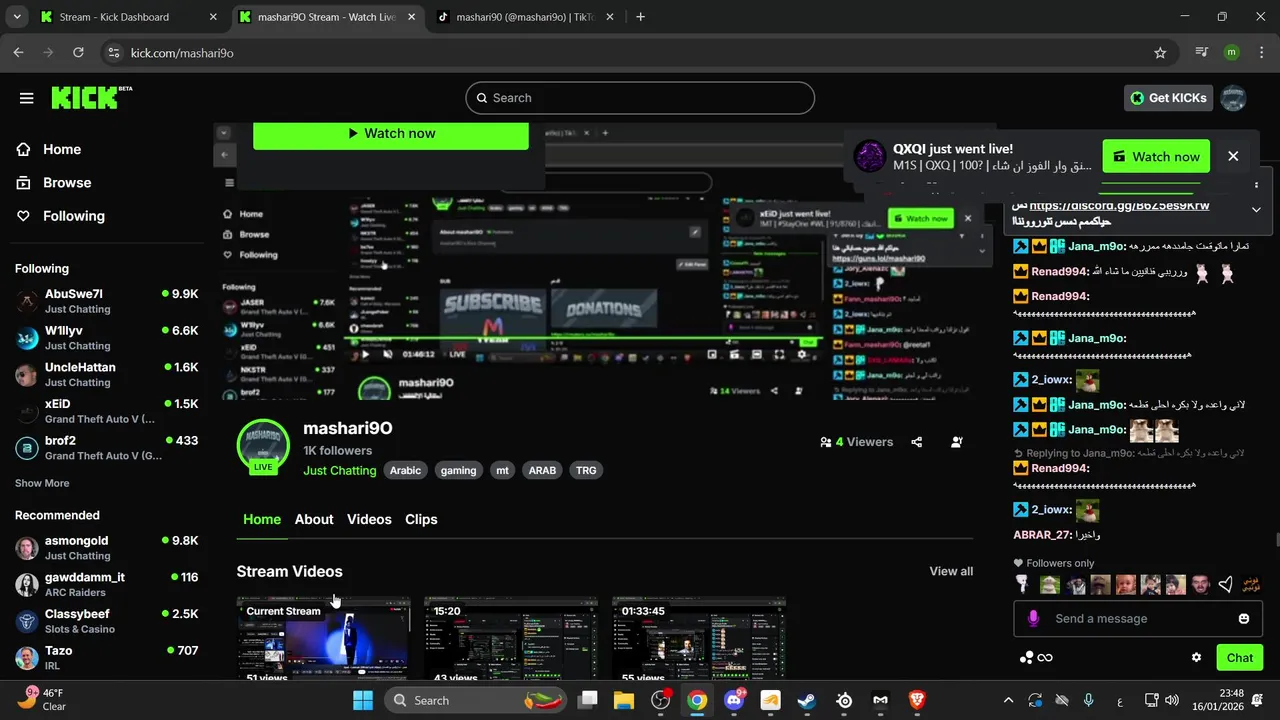The image size is (1280, 720).
Task: Open Tazo recommended channel
Action: coord(106,657)
